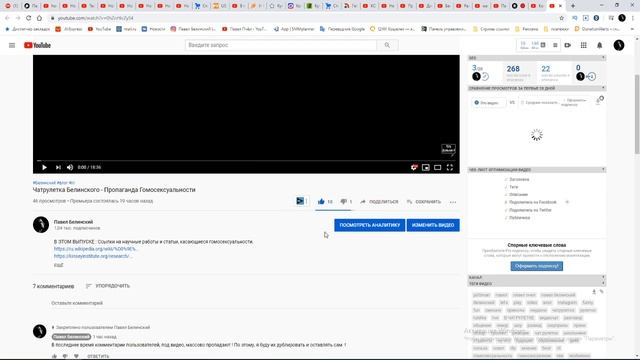640x360 pixels.
Task: Skip to the next video
Action: click(x=58, y=167)
